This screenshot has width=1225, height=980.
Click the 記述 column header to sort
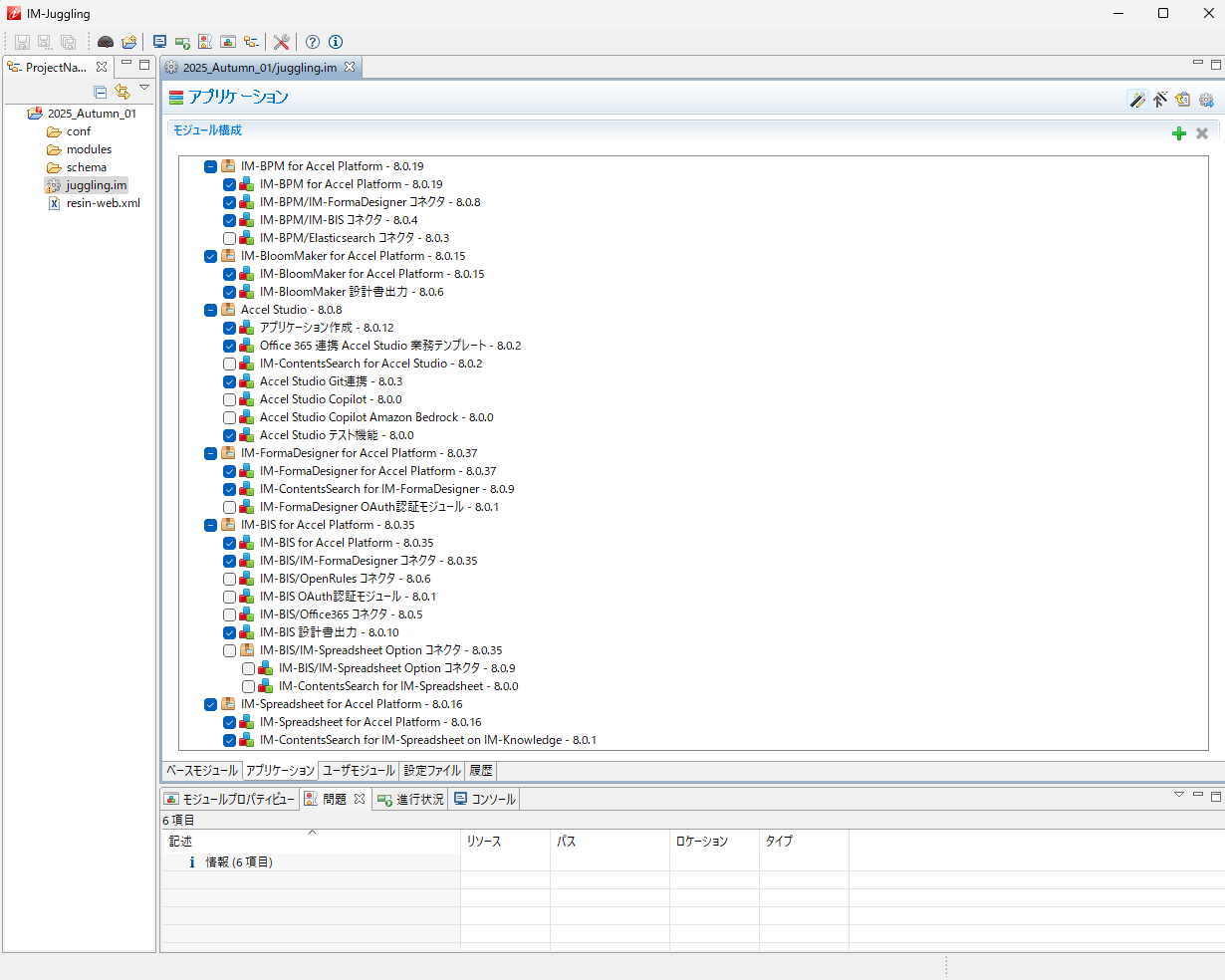pyautogui.click(x=180, y=842)
